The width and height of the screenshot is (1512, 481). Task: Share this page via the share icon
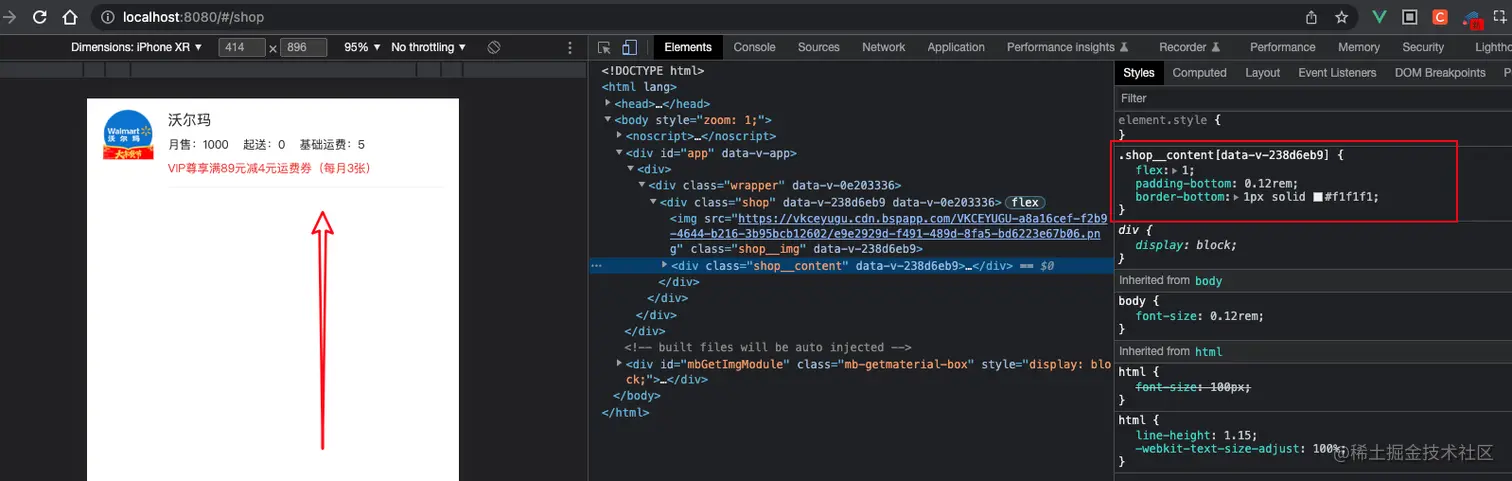(x=1311, y=17)
